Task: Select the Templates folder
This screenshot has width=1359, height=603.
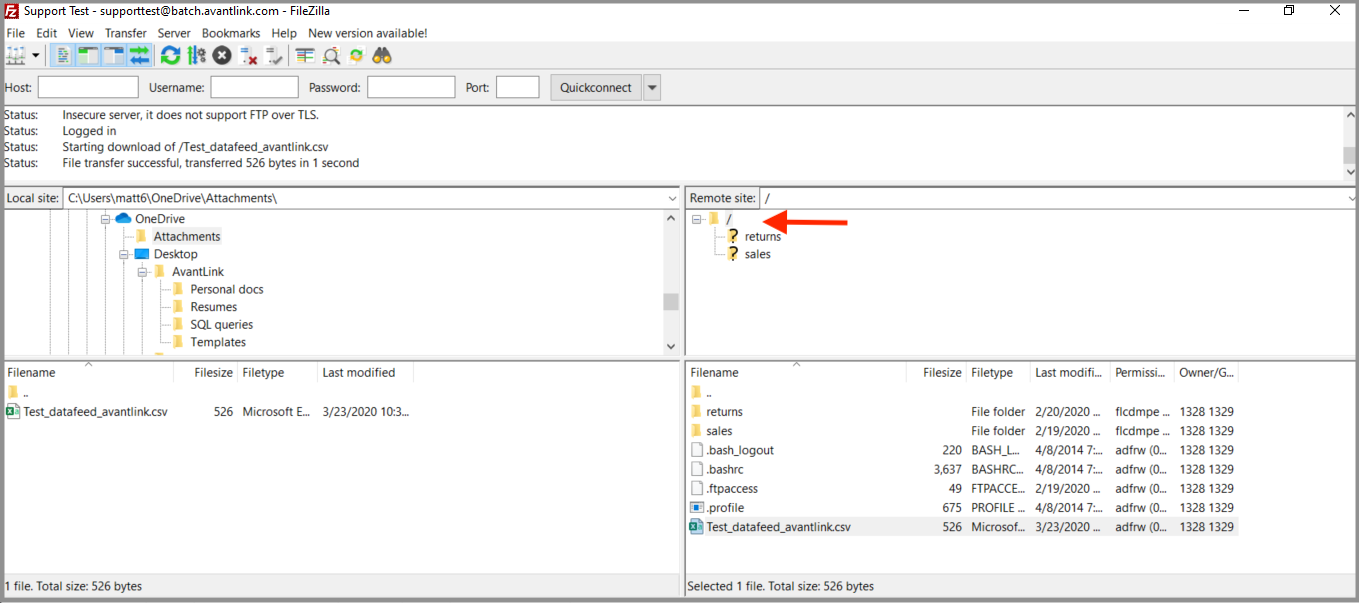Action: pyautogui.click(x=218, y=342)
